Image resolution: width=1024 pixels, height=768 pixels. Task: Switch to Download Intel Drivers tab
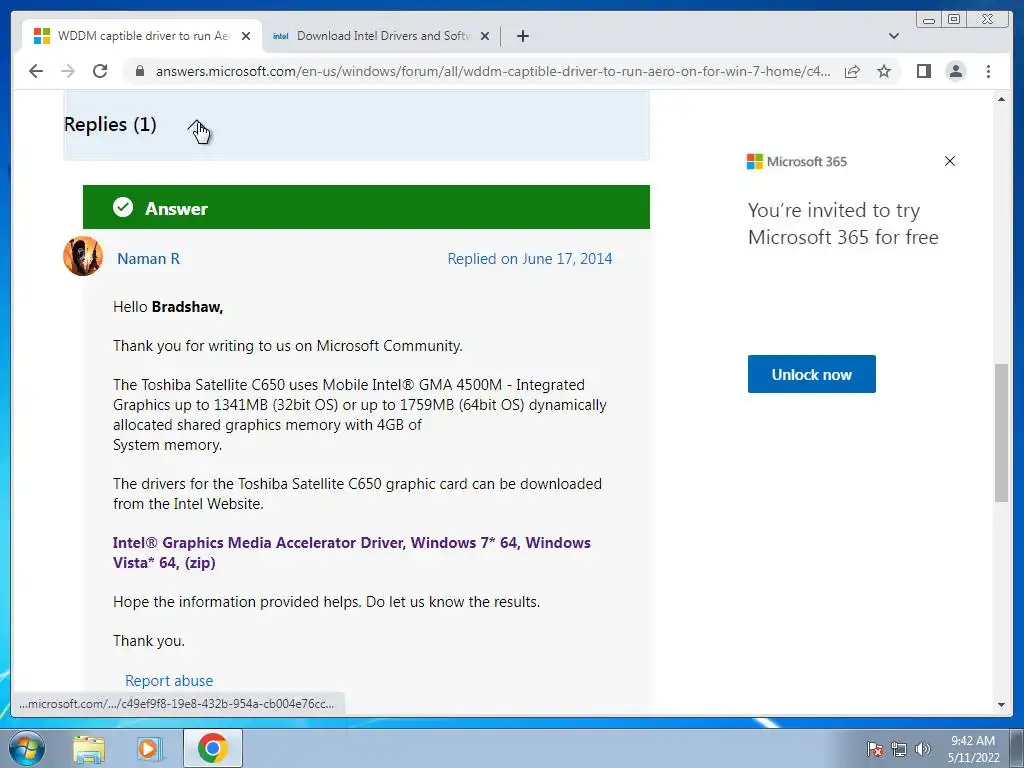point(382,36)
